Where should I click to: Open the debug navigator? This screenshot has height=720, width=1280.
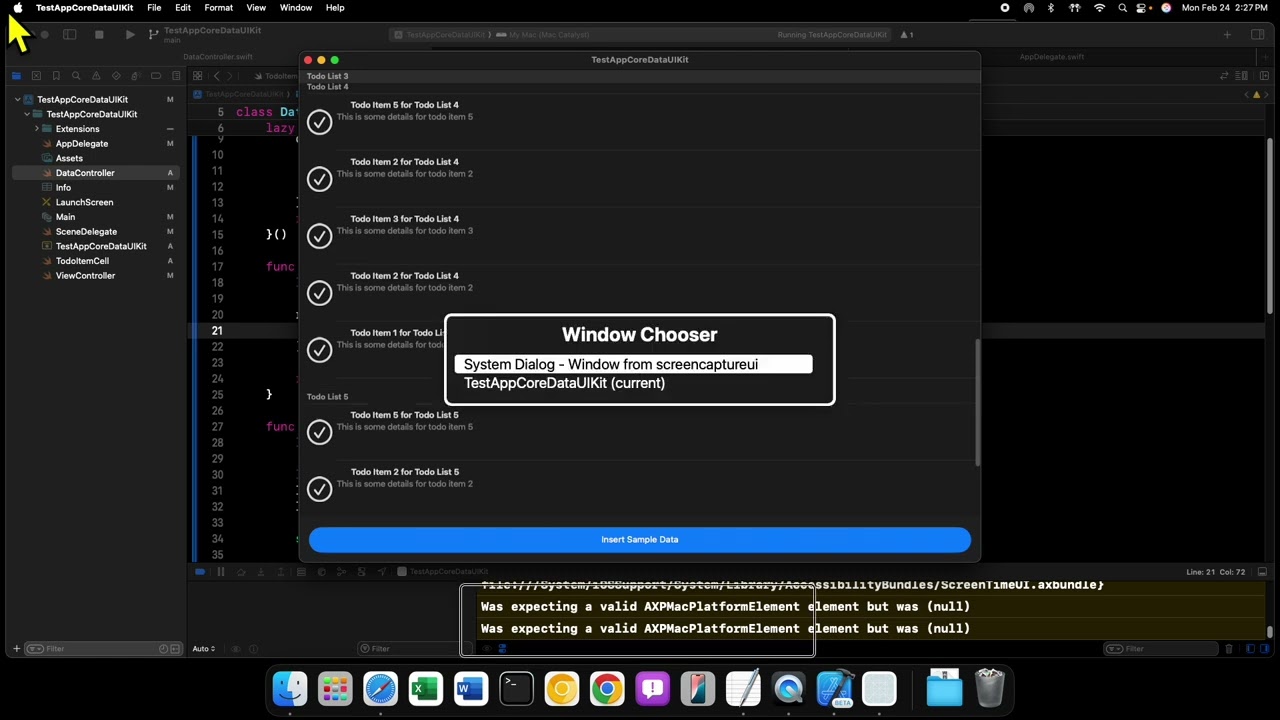click(136, 76)
